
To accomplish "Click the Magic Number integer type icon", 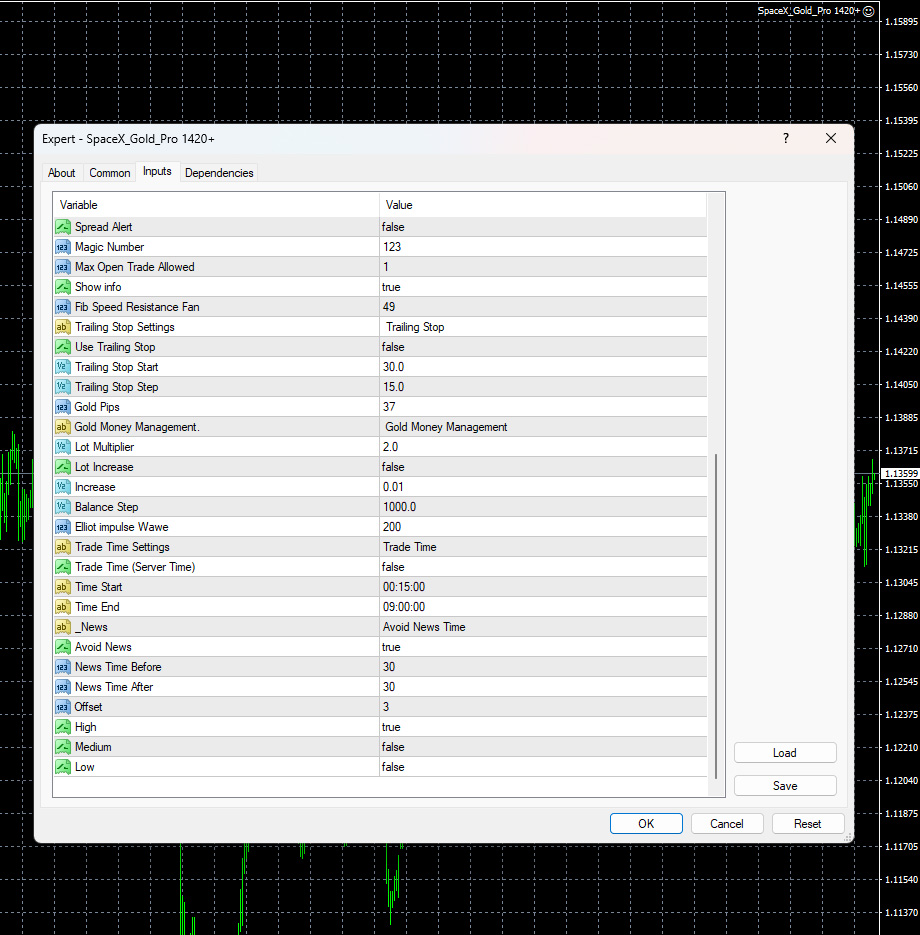I will 63,247.
